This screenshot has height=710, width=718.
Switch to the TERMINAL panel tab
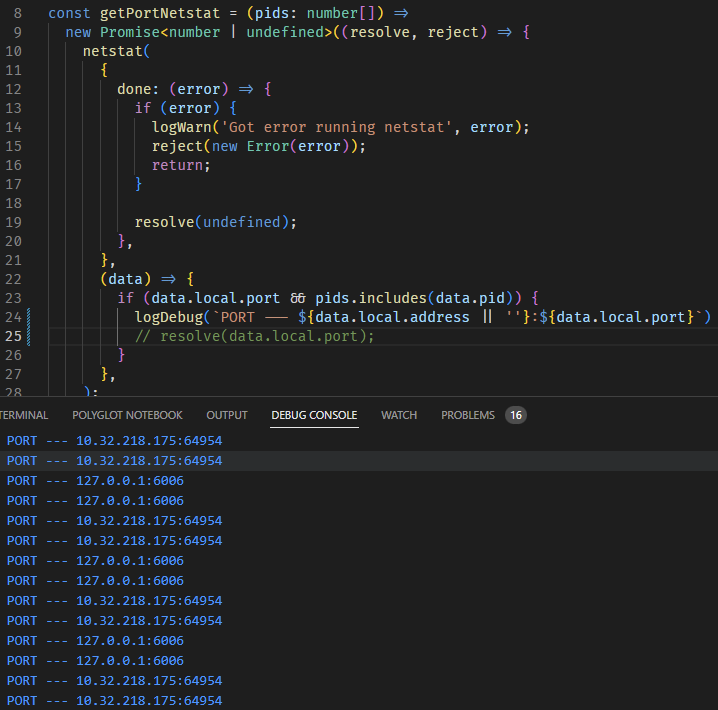(24, 415)
